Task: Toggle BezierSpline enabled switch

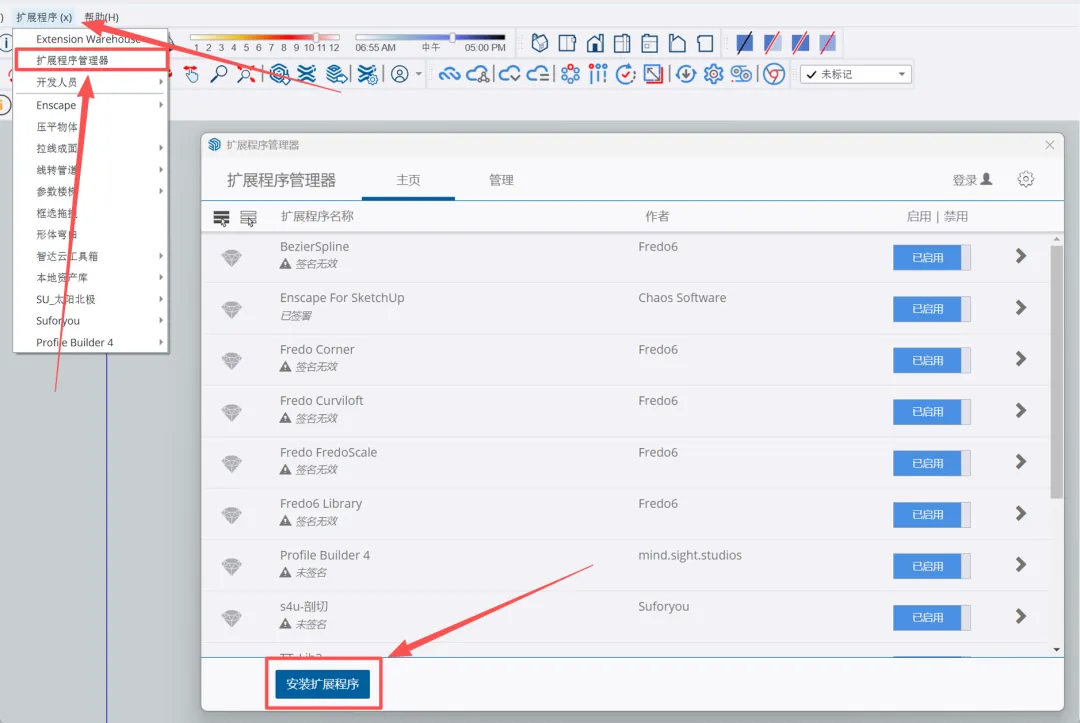Action: pos(931,258)
